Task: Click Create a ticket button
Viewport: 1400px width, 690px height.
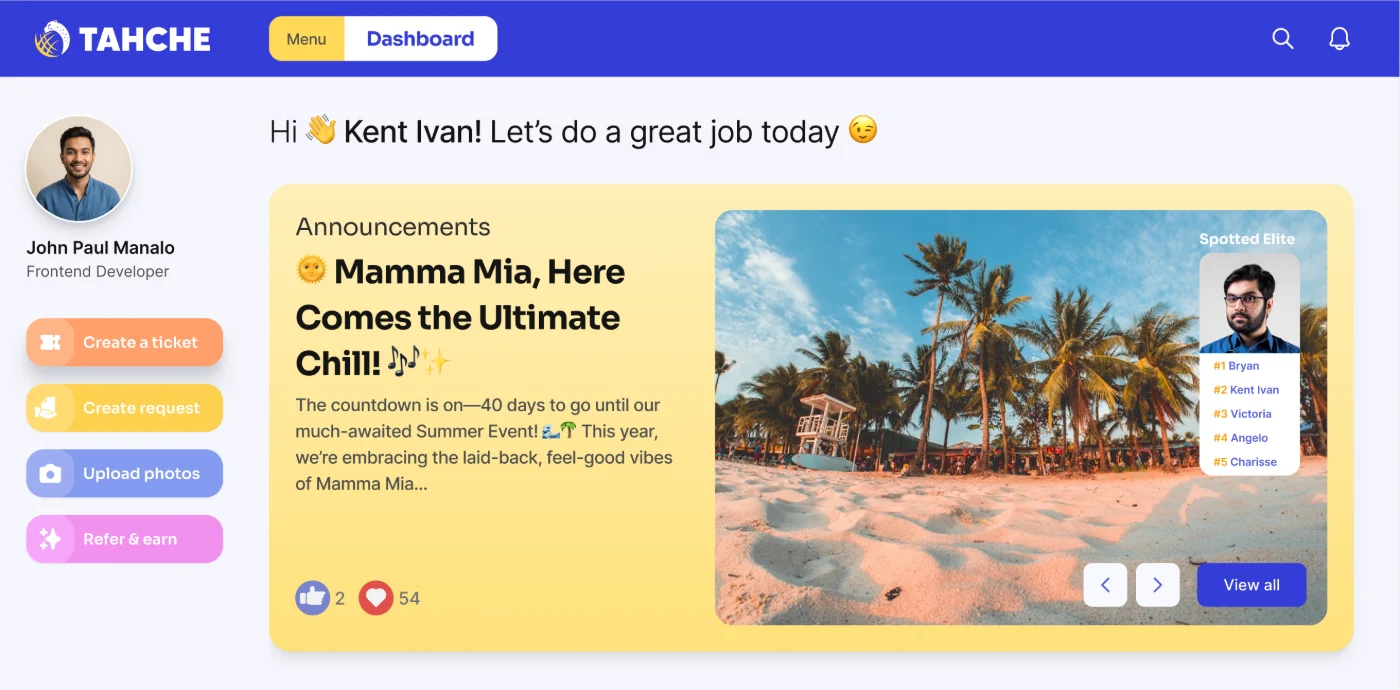Action: (124, 342)
